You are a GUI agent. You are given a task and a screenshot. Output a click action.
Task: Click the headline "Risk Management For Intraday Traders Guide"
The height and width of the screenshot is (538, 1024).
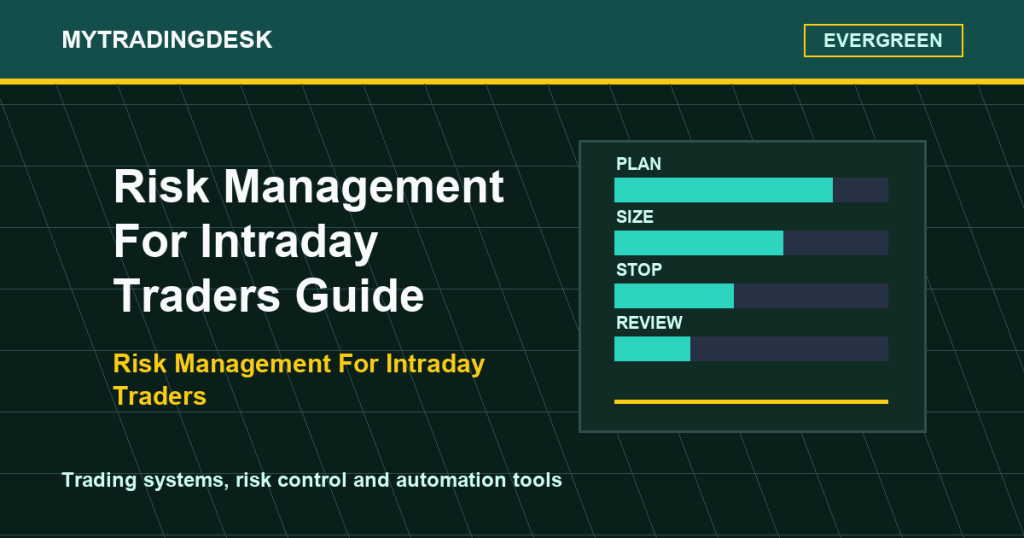click(309, 241)
